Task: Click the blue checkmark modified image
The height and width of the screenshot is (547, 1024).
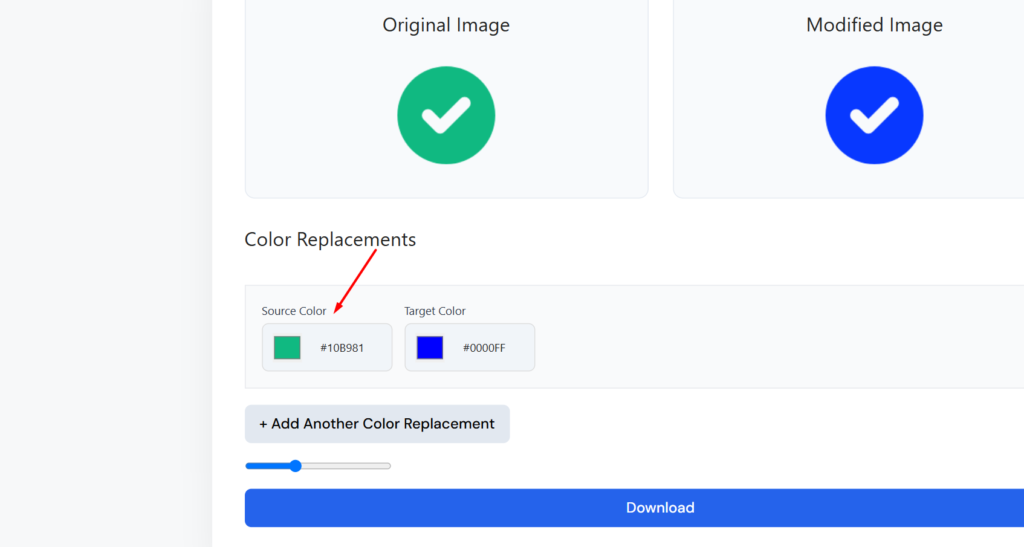Action: click(x=874, y=116)
